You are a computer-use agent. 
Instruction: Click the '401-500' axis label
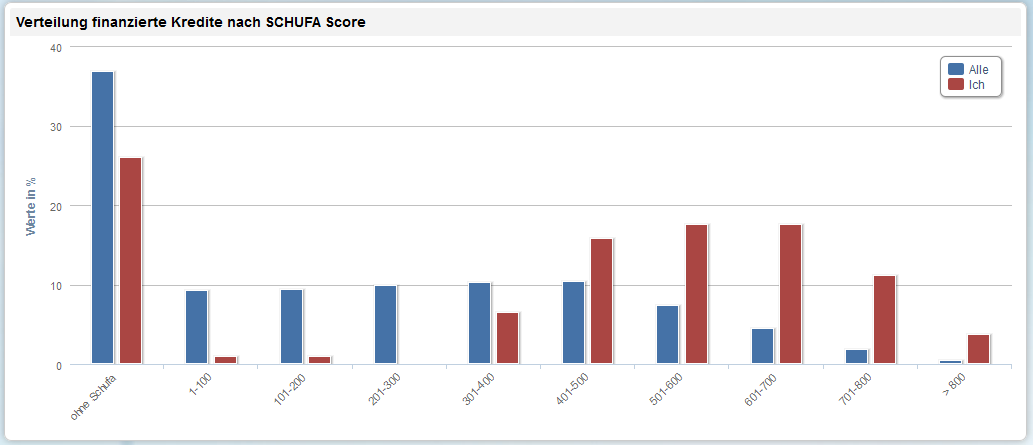(572, 388)
